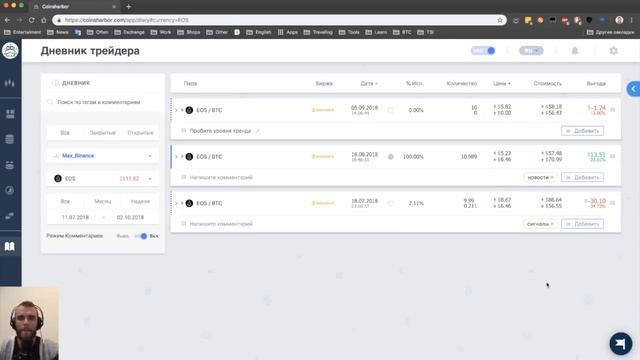Toggle the status circle in 05.09.2018 row
The image size is (640, 360).
tap(391, 110)
